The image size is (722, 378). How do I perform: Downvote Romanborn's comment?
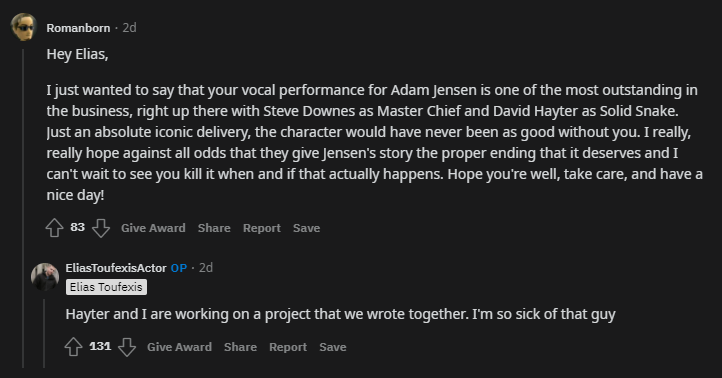(x=101, y=228)
